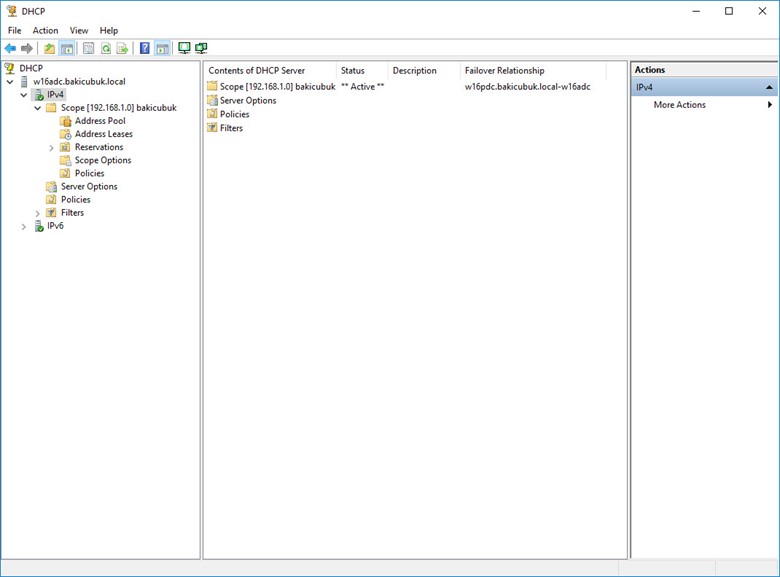Expand the Reservations tree node
This screenshot has height=577, width=780.
point(51,147)
